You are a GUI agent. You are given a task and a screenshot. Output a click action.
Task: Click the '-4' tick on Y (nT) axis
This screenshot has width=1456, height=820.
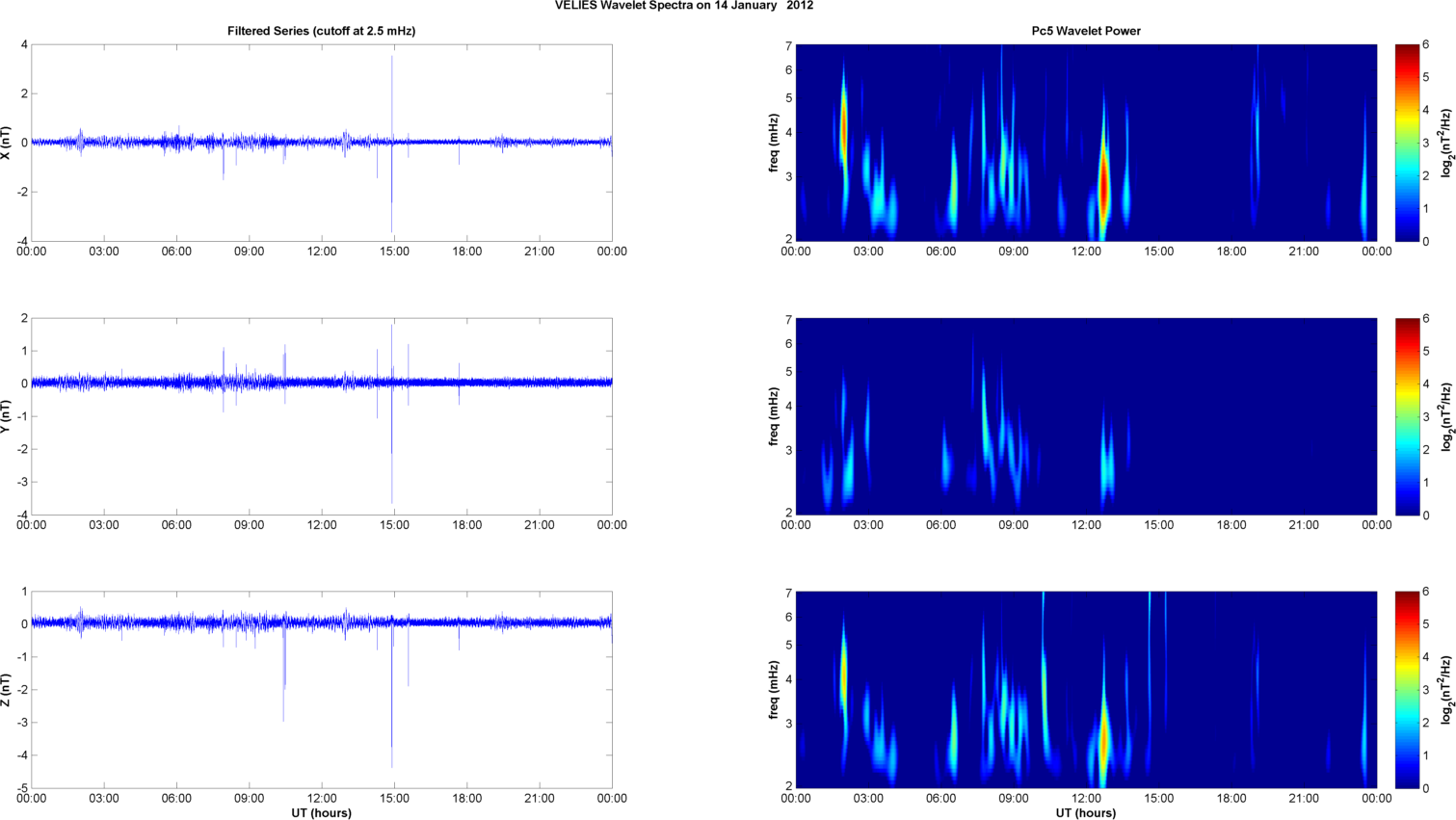[21, 515]
